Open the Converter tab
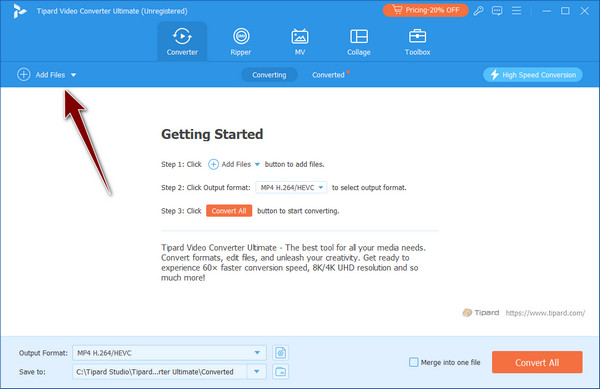This screenshot has height=389, width=600. (182, 42)
